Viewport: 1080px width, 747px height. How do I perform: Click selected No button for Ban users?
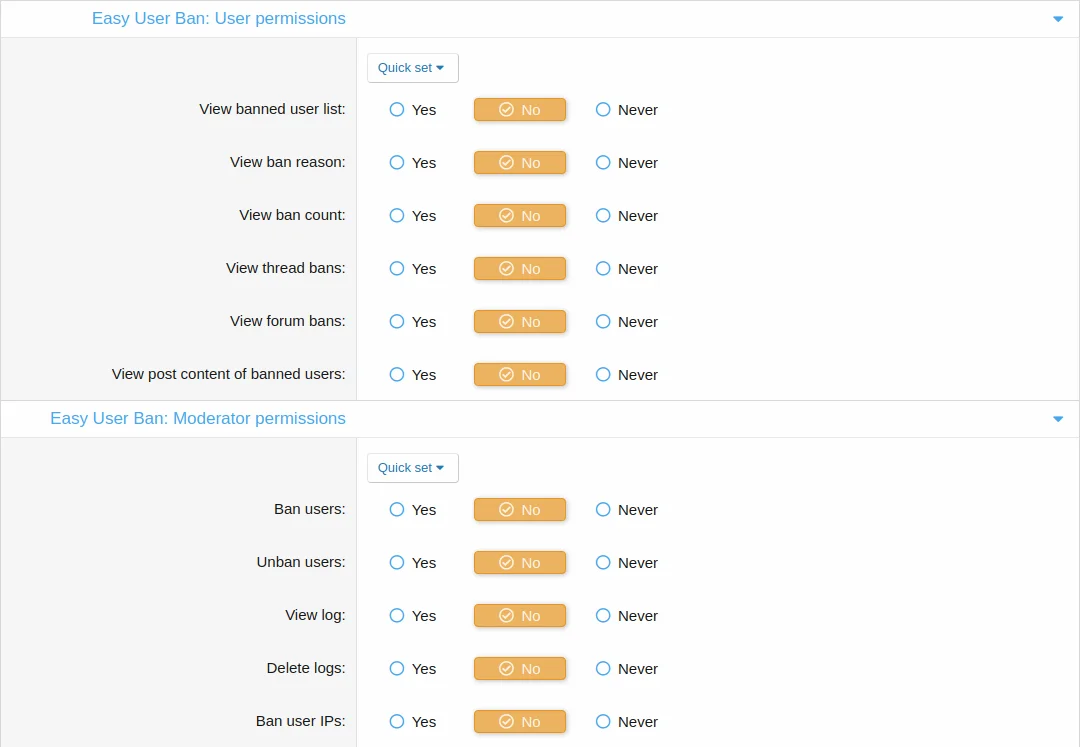coord(520,510)
